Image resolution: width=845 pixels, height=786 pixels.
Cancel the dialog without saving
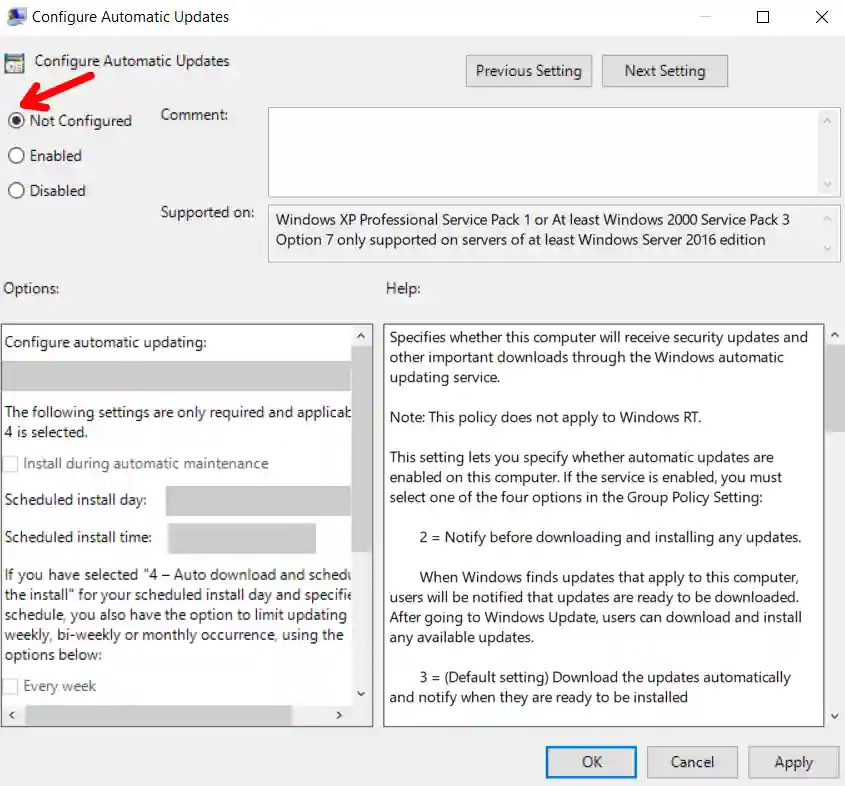pyautogui.click(x=692, y=761)
